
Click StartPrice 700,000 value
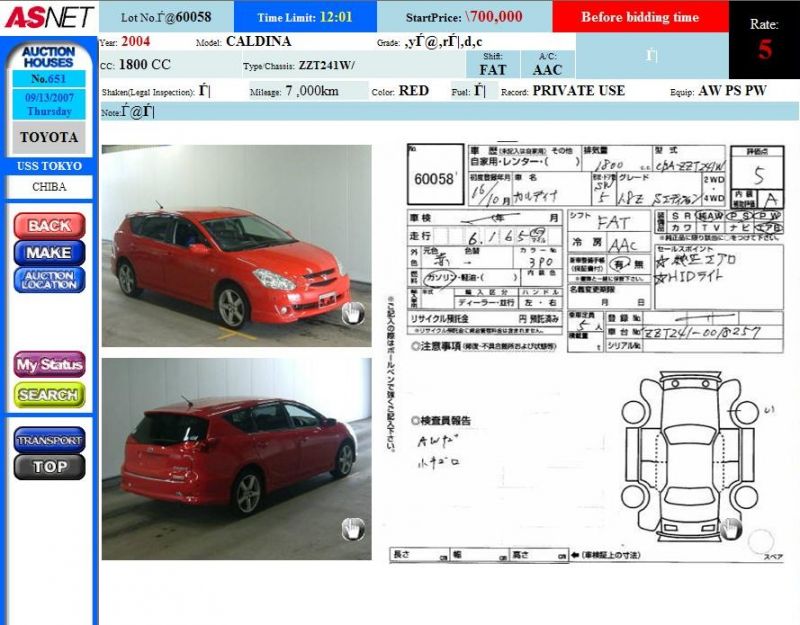point(494,17)
